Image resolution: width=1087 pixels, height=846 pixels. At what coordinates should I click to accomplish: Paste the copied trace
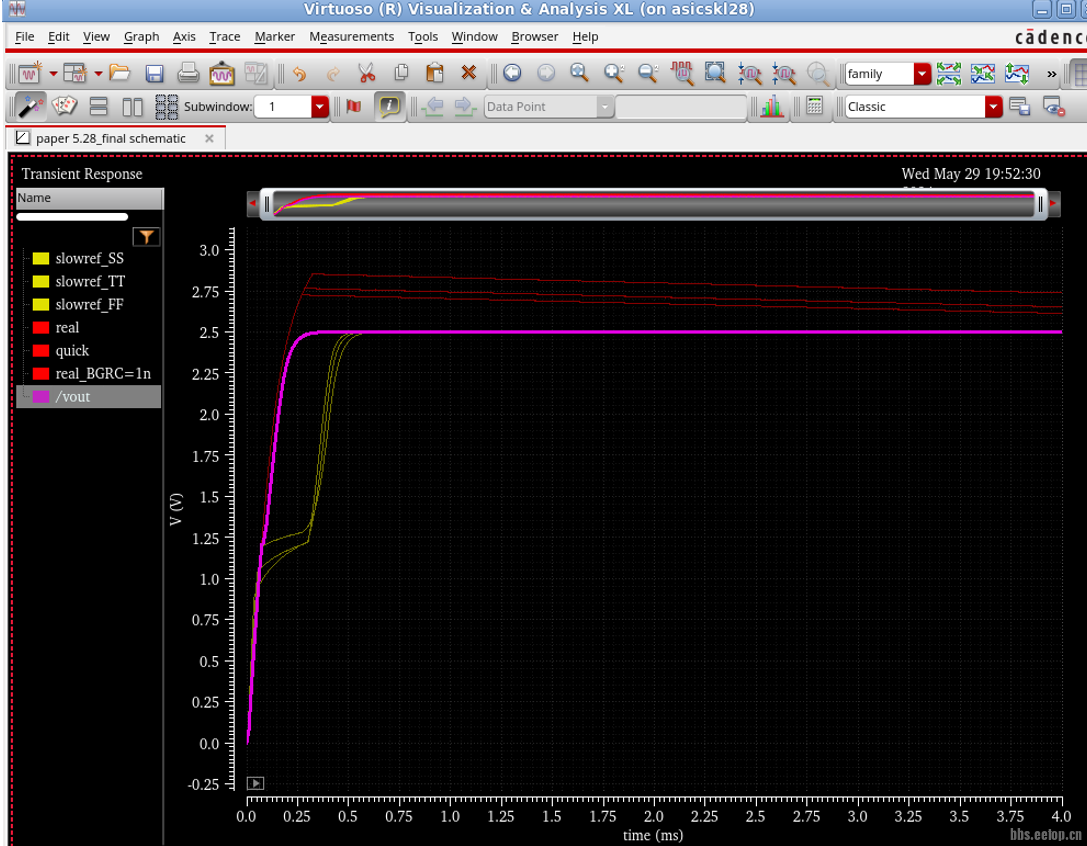click(435, 73)
